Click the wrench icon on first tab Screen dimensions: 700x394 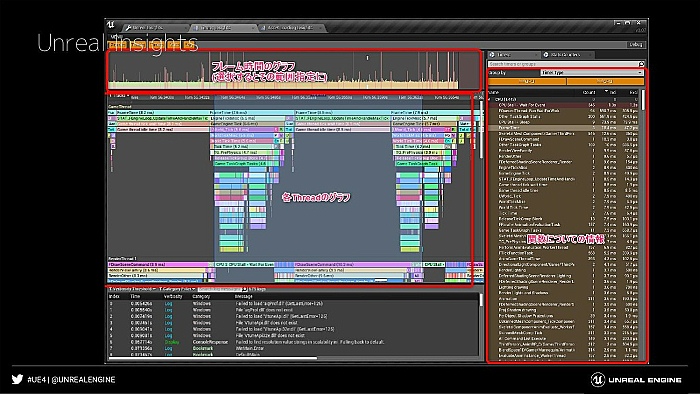[x=129, y=28]
